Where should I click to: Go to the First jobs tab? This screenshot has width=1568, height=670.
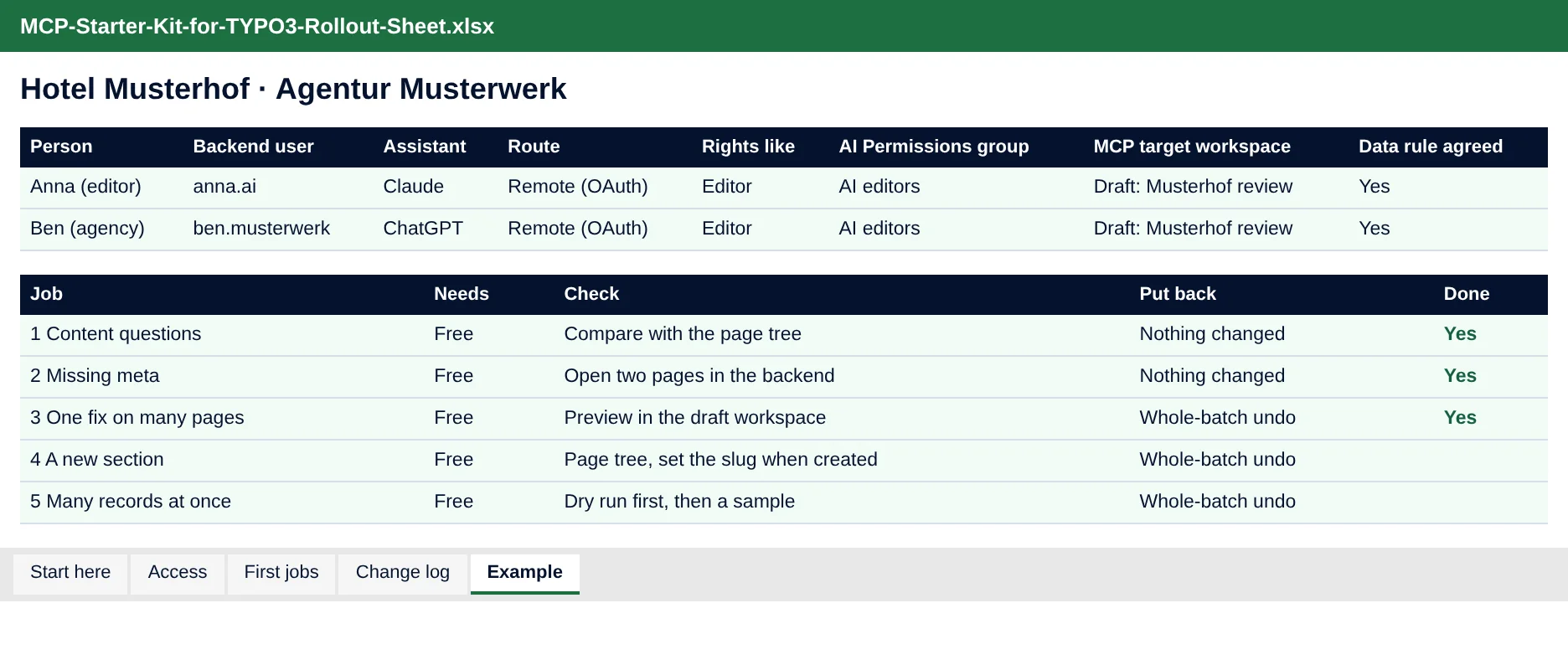pos(281,573)
